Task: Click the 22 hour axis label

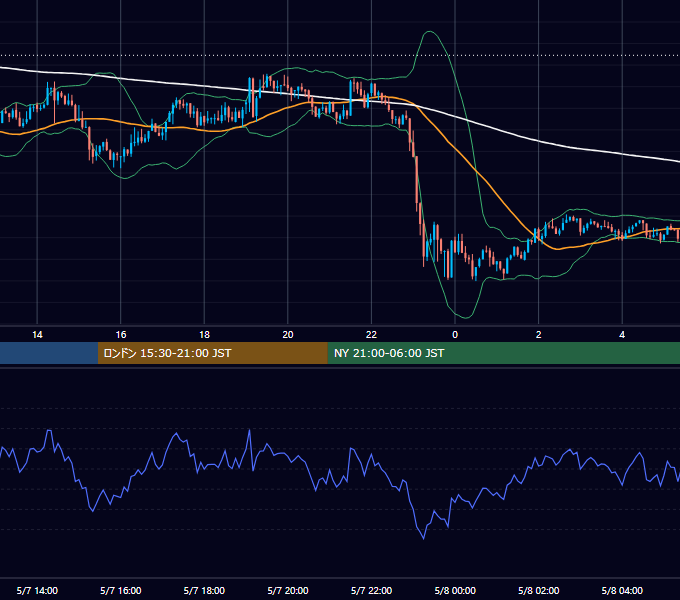Action: coord(371,335)
